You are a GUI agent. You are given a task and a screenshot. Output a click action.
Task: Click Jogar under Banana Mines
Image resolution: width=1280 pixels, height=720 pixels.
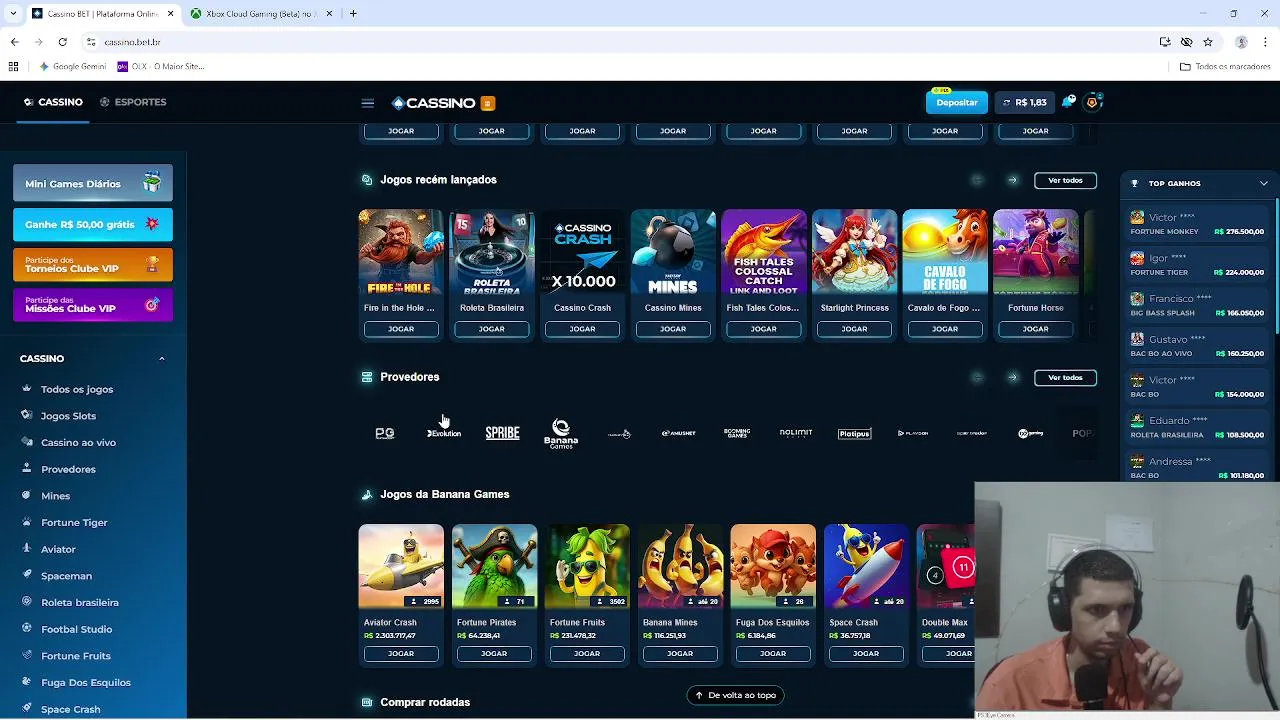click(680, 653)
